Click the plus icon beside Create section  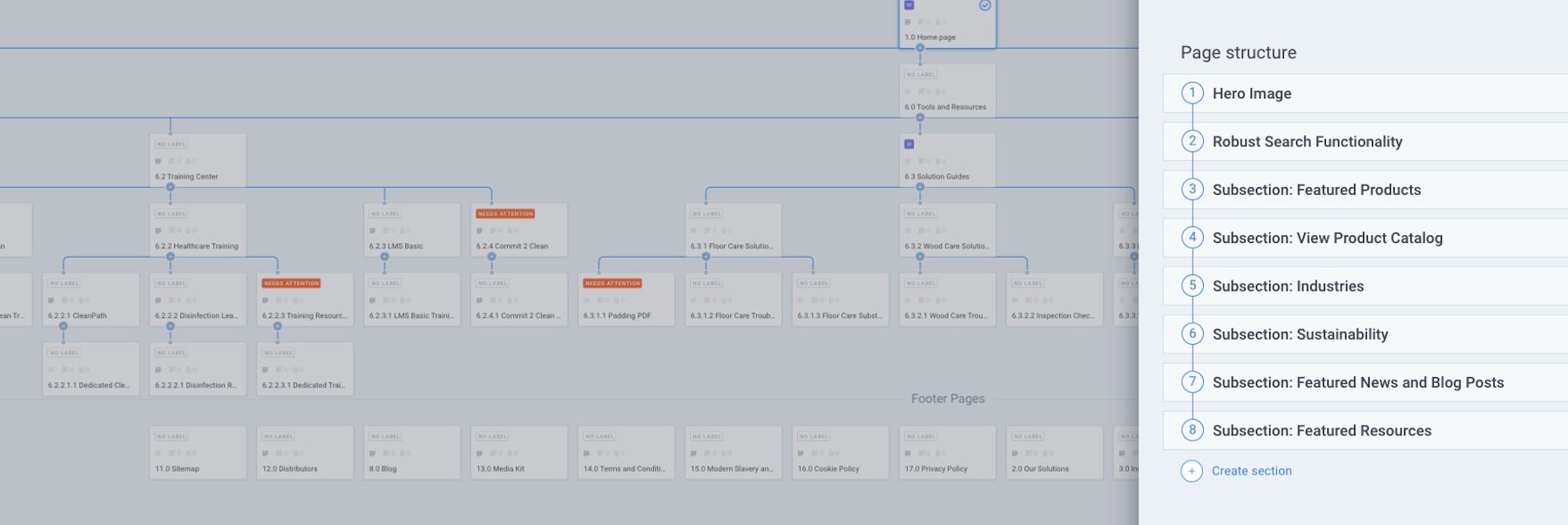1192,471
